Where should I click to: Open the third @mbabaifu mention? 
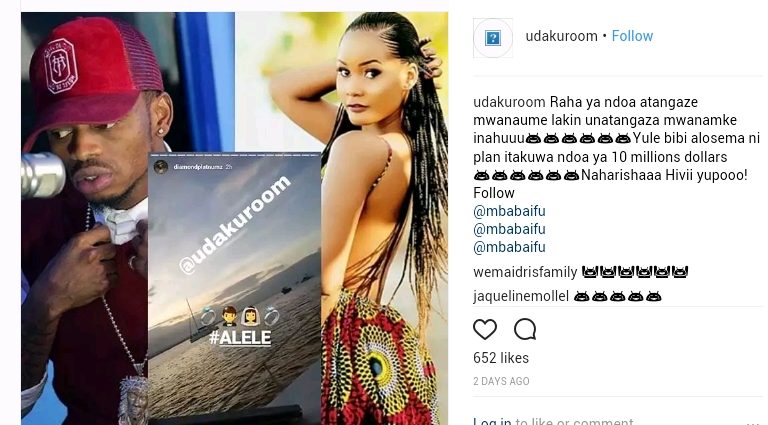[509, 247]
